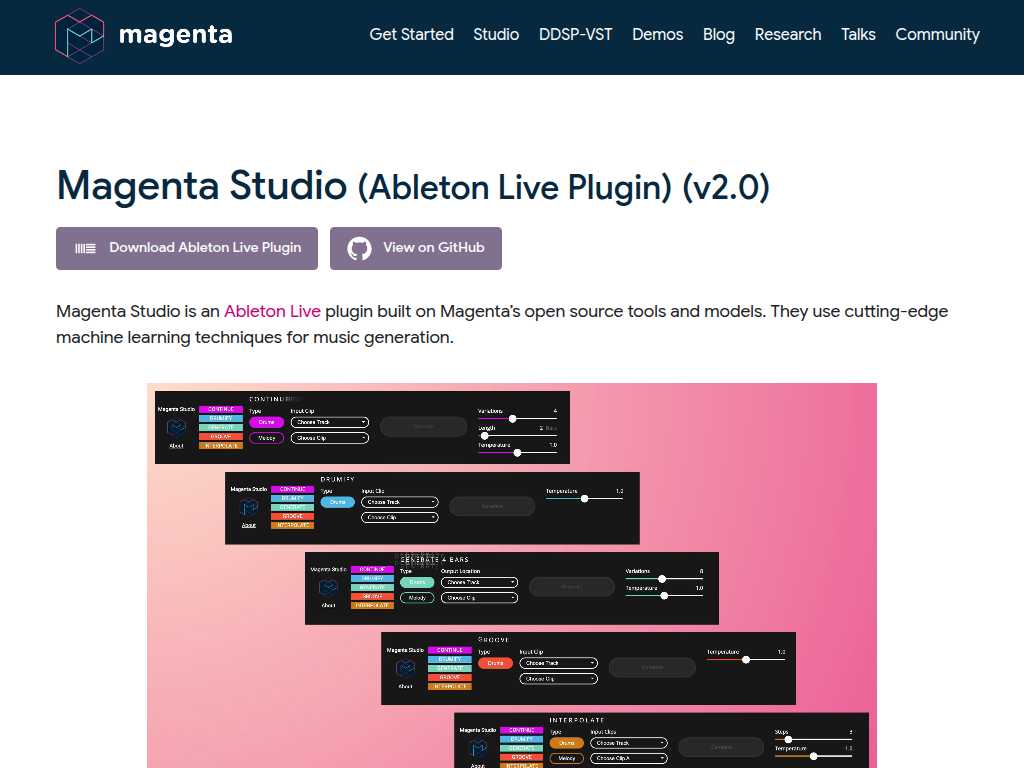The image size is (1024, 768).
Task: Select Drums type in the Continue panel
Action: 266,423
